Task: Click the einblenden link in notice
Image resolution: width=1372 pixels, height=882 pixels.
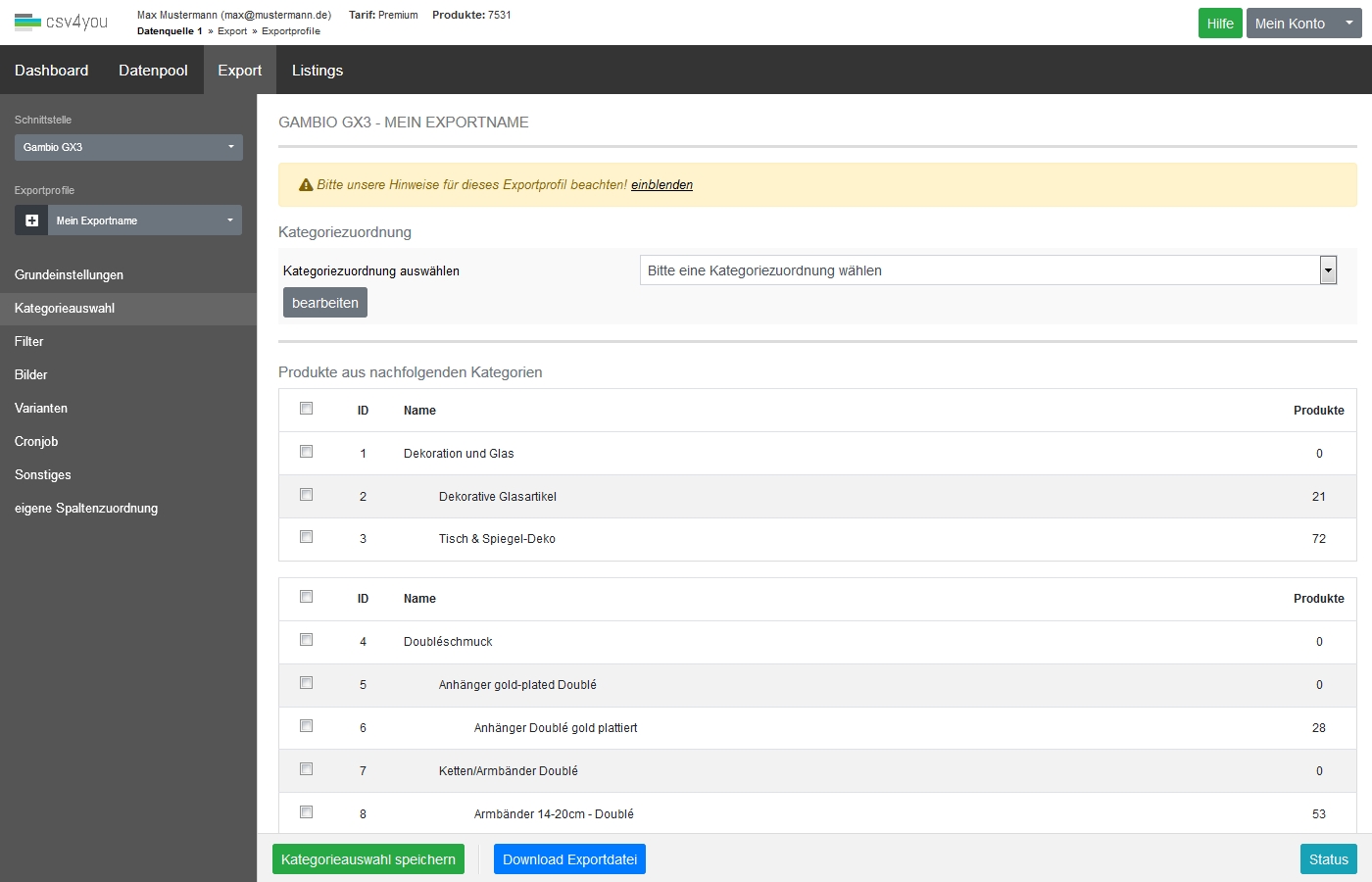Action: tap(661, 185)
